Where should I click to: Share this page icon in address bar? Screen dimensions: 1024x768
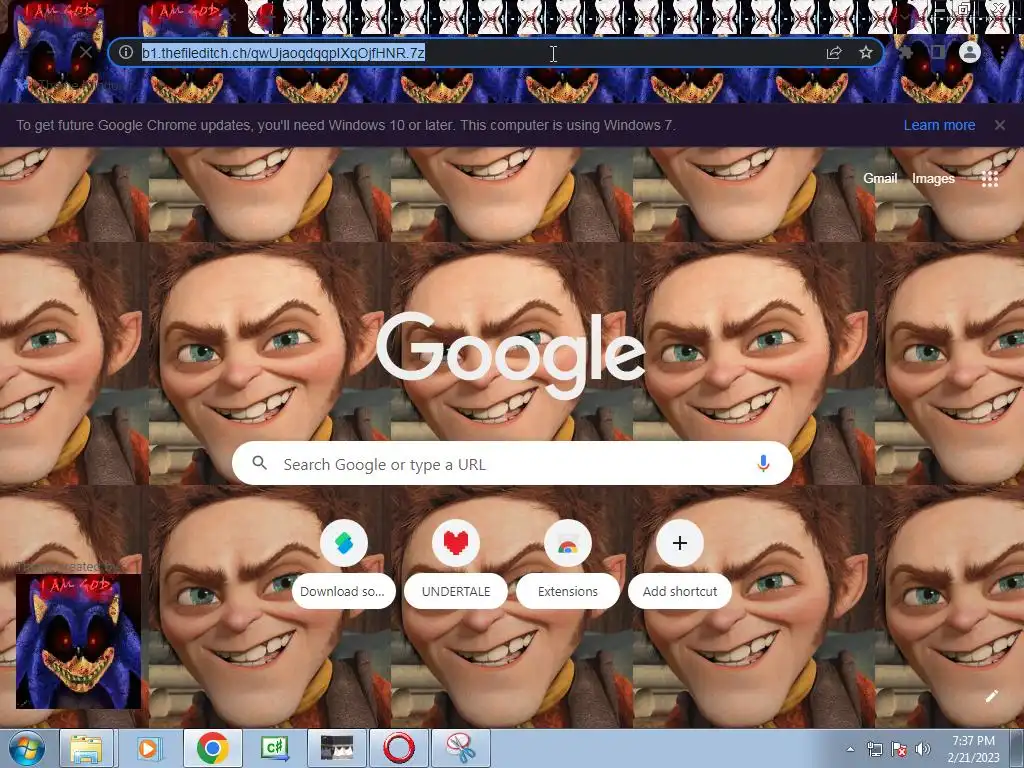point(834,53)
